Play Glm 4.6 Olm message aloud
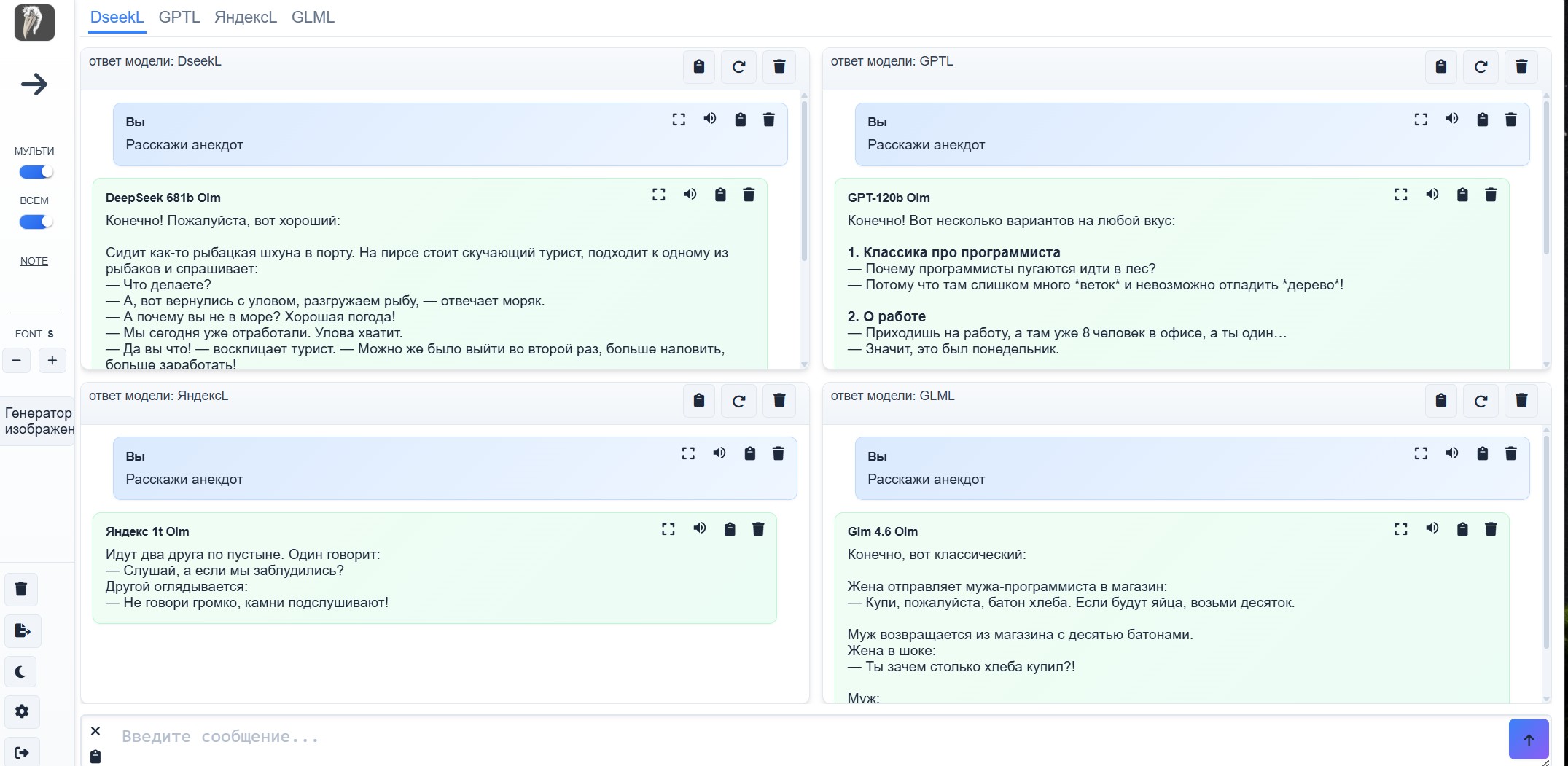 1432,529
